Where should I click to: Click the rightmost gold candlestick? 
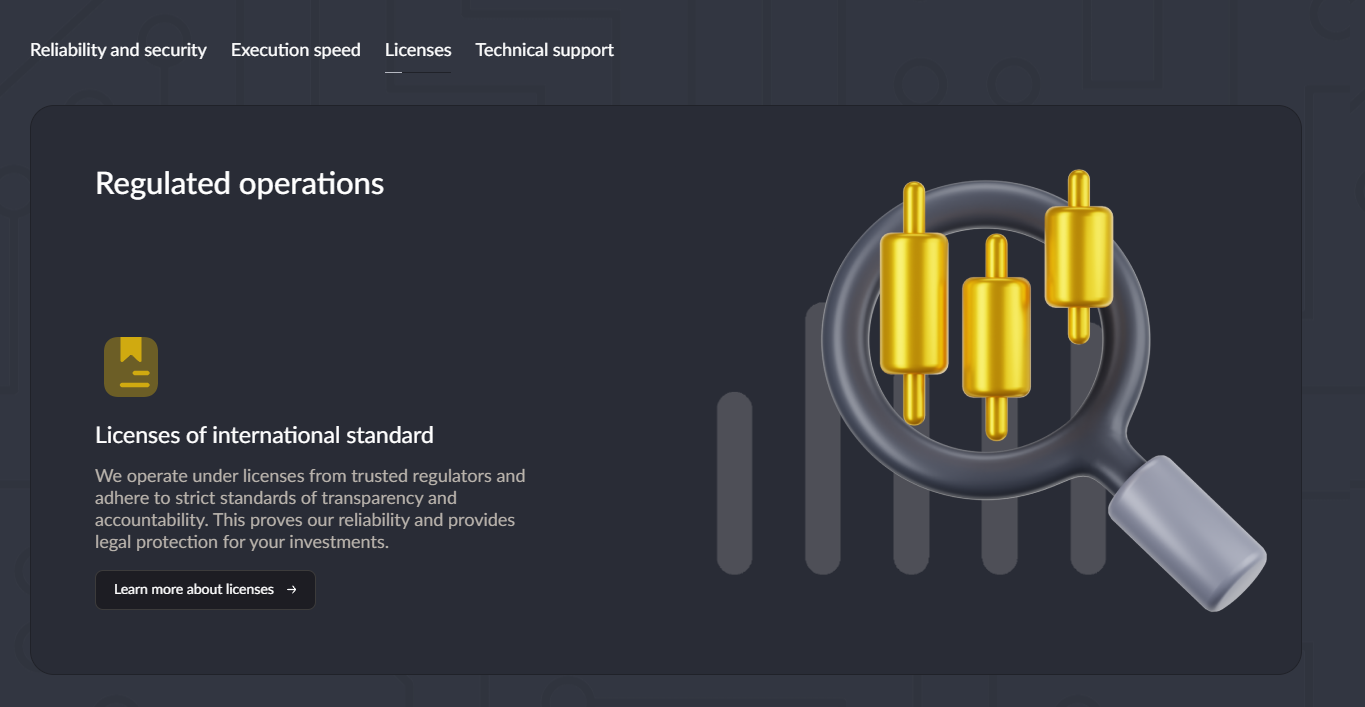click(1078, 256)
